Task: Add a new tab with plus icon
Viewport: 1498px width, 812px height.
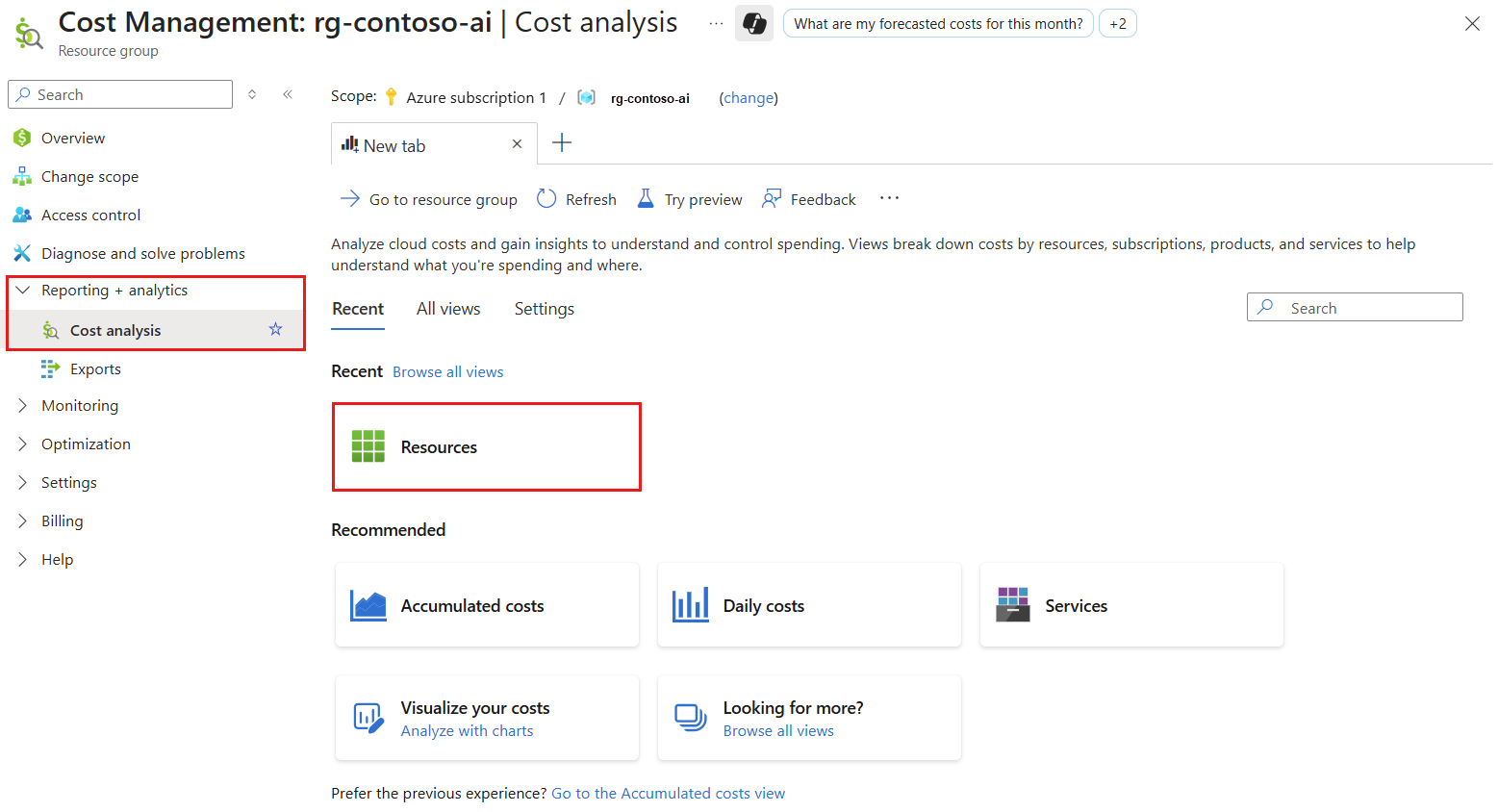Action: tap(562, 143)
